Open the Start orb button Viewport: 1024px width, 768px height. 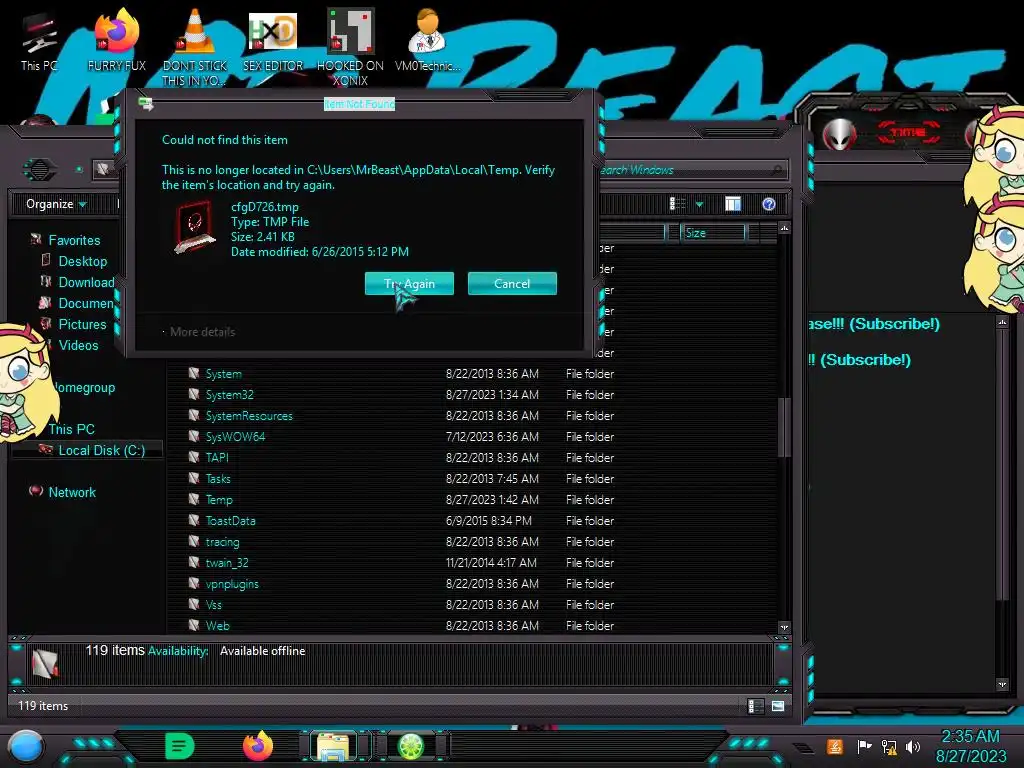coord(25,746)
